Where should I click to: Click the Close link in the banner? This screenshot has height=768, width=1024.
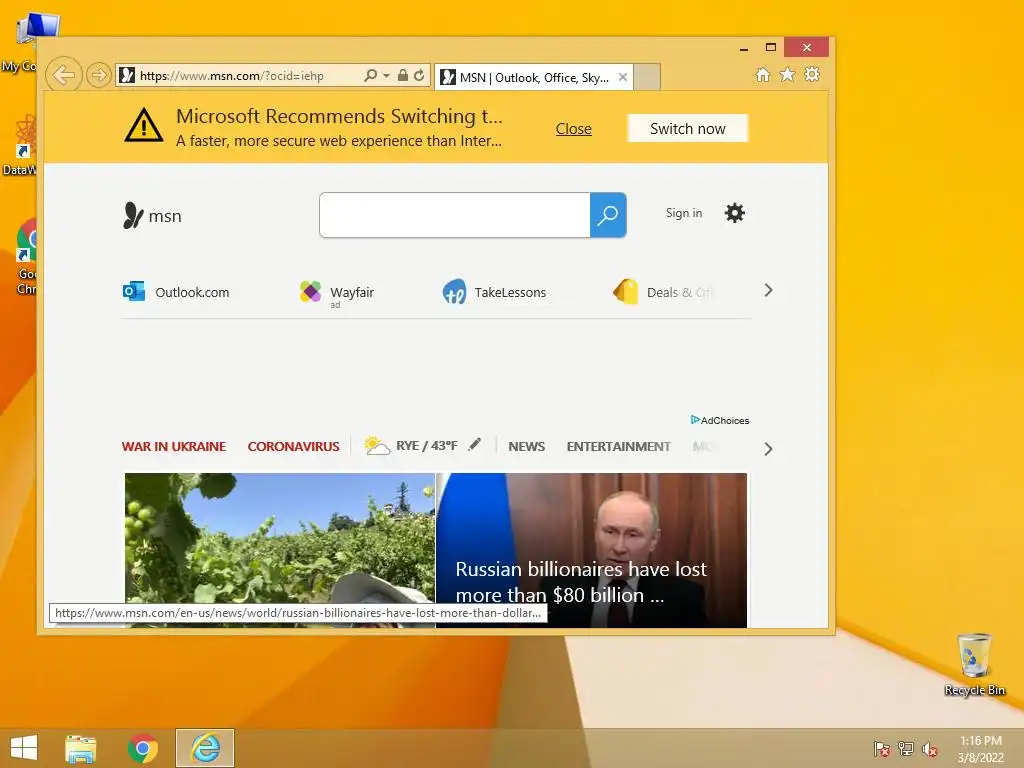pos(573,129)
